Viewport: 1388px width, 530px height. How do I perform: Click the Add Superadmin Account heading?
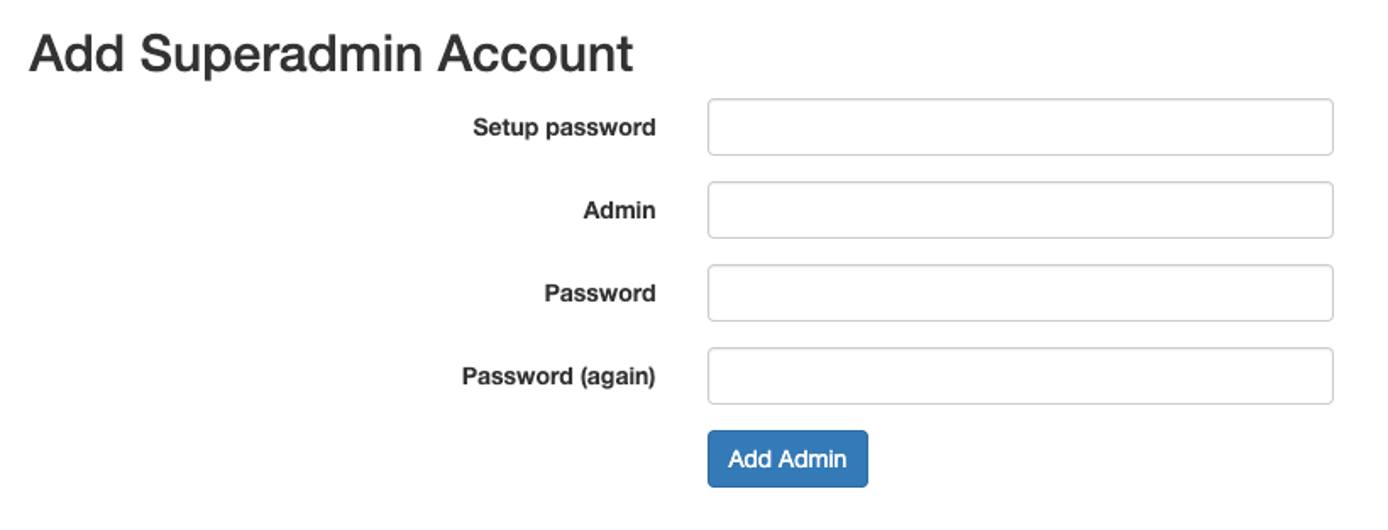331,53
